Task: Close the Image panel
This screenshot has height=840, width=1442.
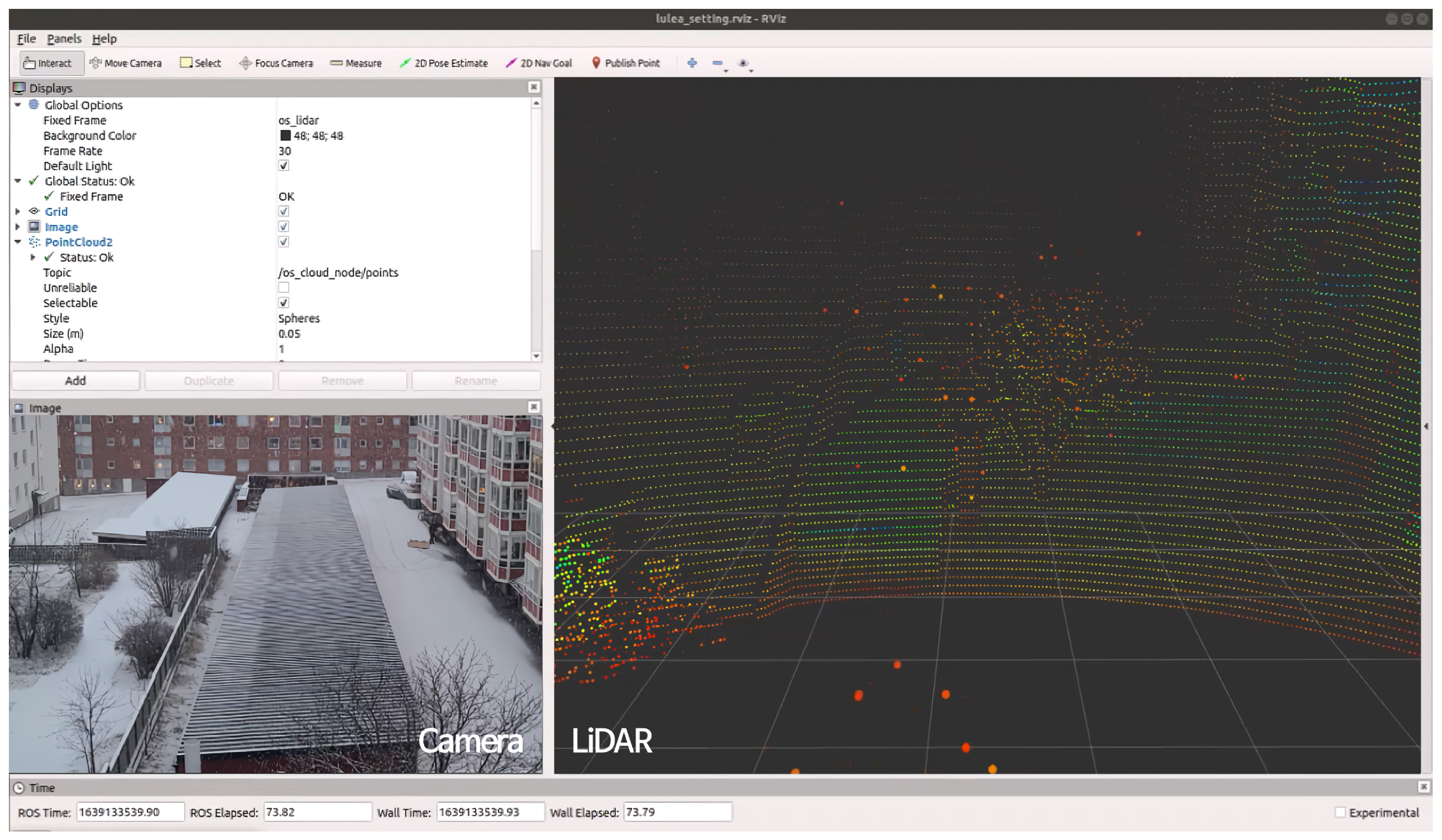Action: pyautogui.click(x=534, y=407)
